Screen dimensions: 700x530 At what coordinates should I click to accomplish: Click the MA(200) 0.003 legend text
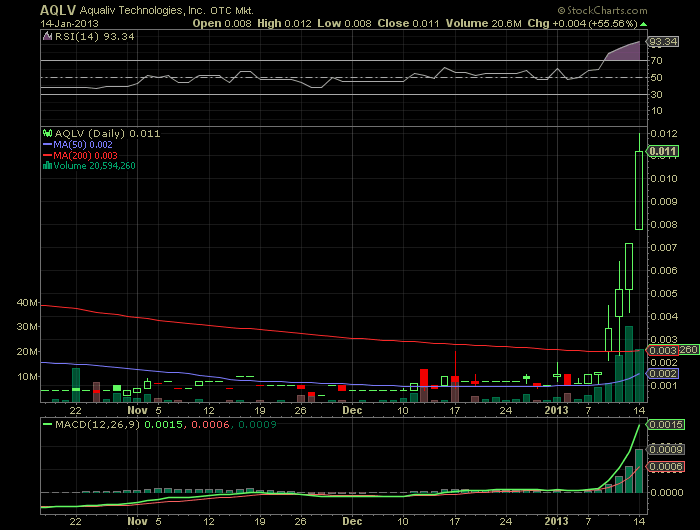point(85,155)
